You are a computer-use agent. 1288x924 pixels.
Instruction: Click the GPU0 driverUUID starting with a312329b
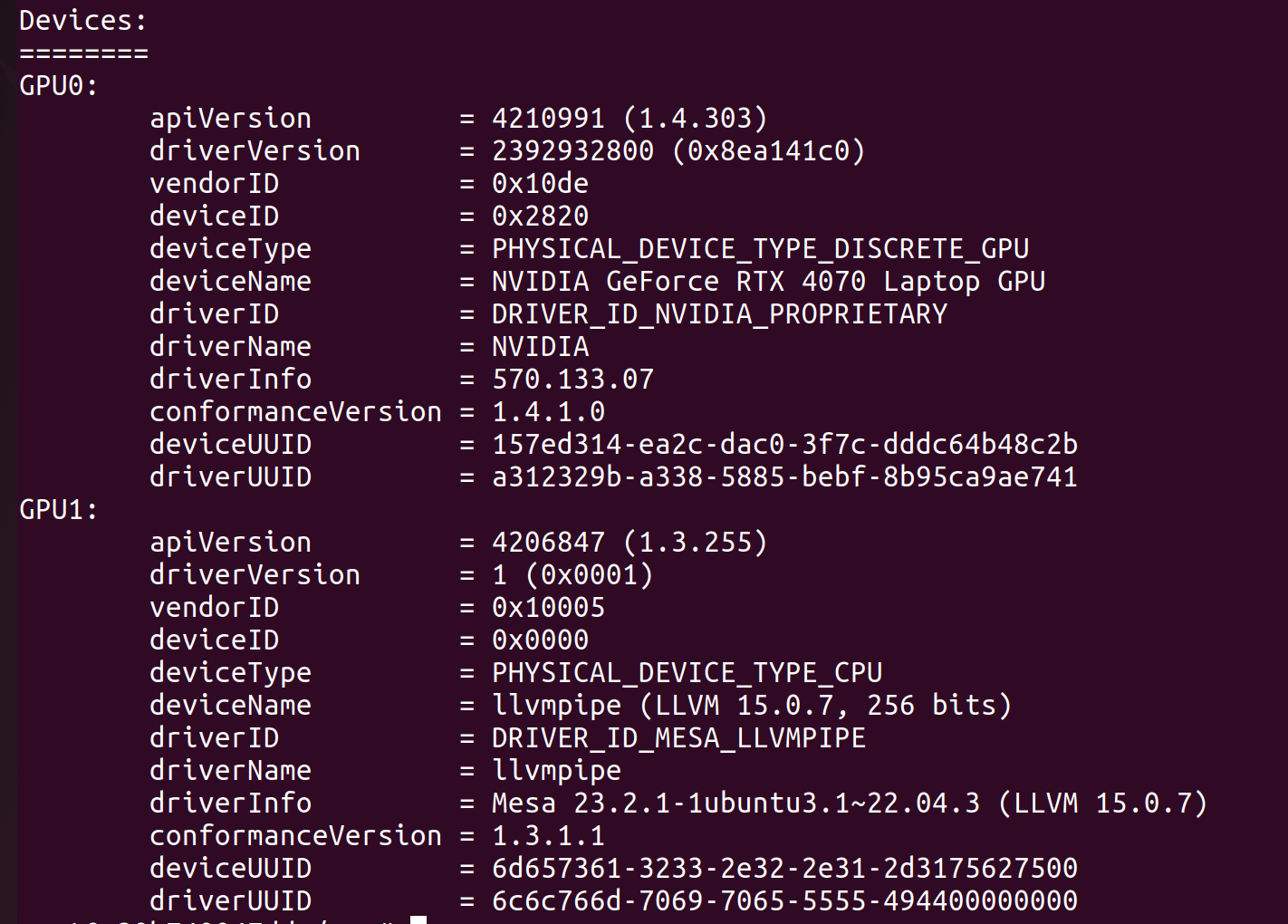[784, 476]
